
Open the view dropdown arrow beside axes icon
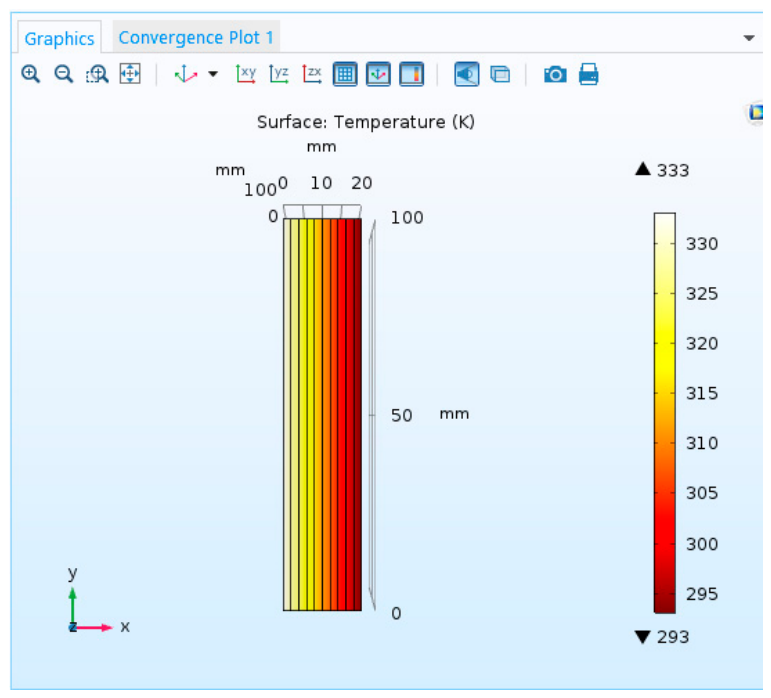pos(213,74)
